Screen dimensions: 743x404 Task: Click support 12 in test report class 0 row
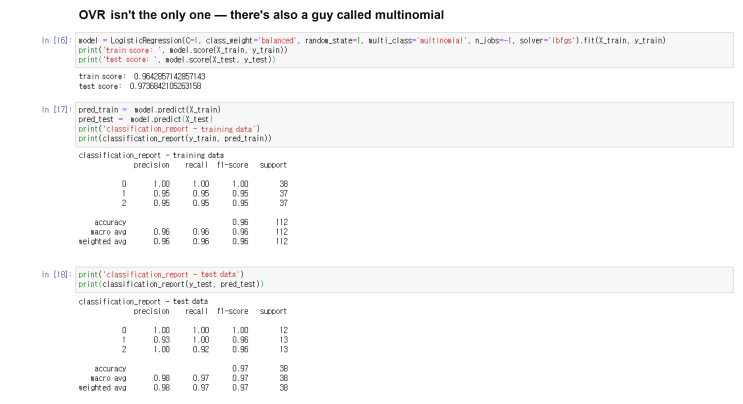click(283, 330)
